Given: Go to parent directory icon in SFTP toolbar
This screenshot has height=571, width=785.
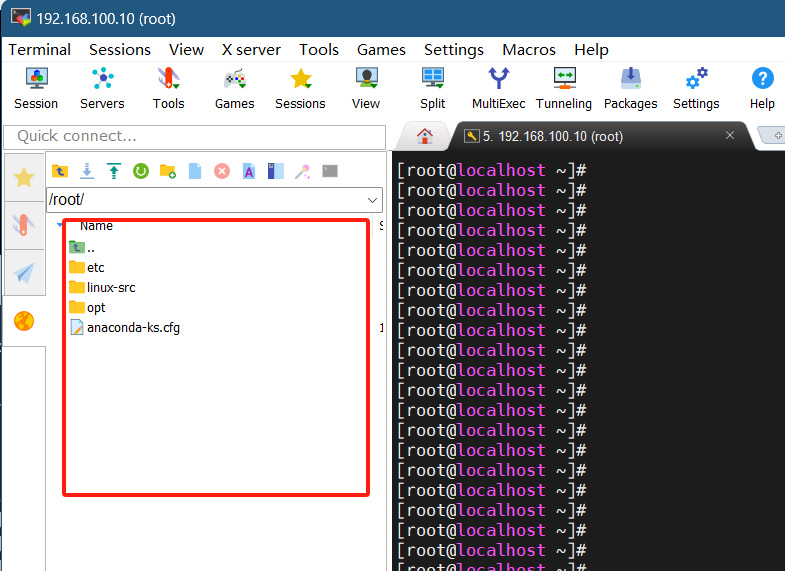Looking at the screenshot, I should tap(60, 172).
